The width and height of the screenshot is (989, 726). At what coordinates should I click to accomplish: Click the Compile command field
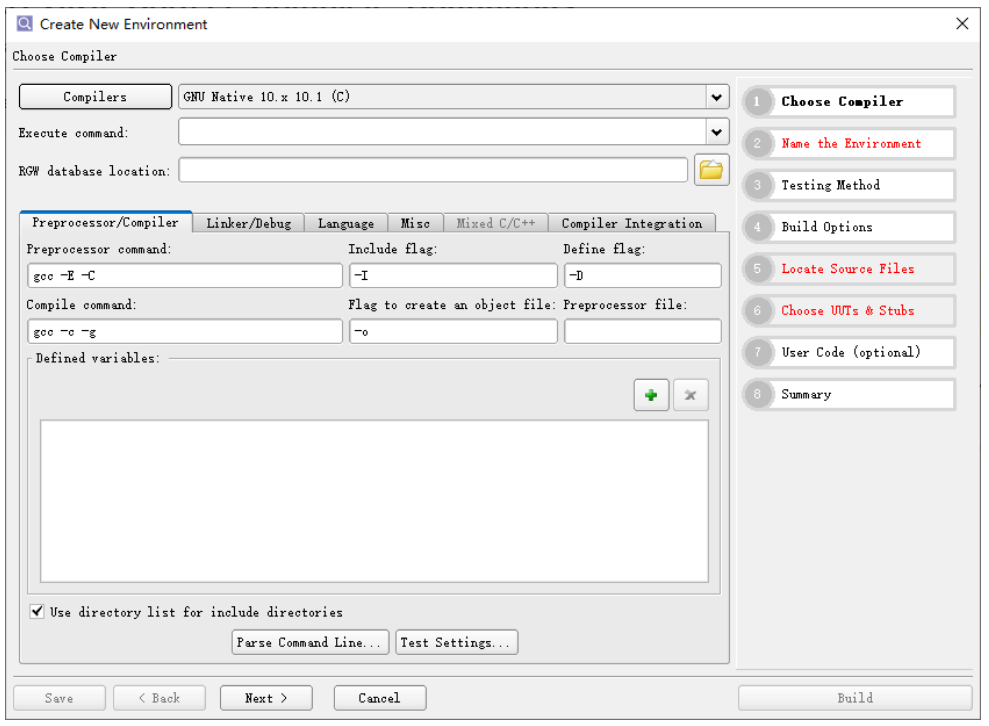(185, 331)
